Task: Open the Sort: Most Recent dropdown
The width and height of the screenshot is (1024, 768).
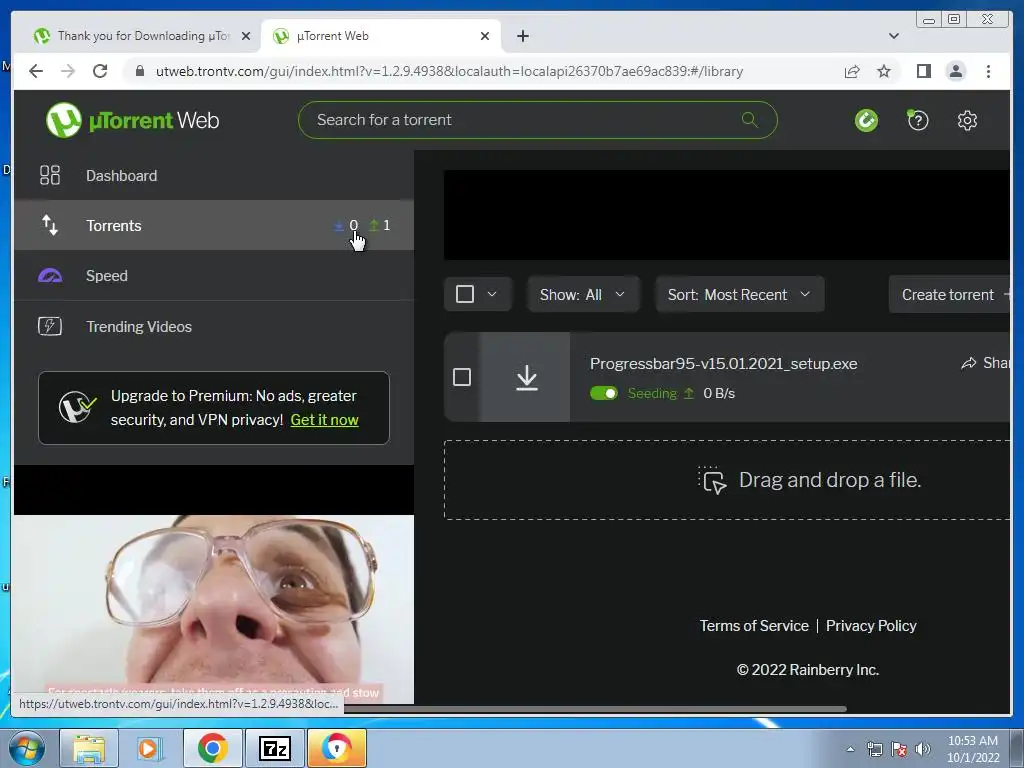Action: pyautogui.click(x=739, y=295)
